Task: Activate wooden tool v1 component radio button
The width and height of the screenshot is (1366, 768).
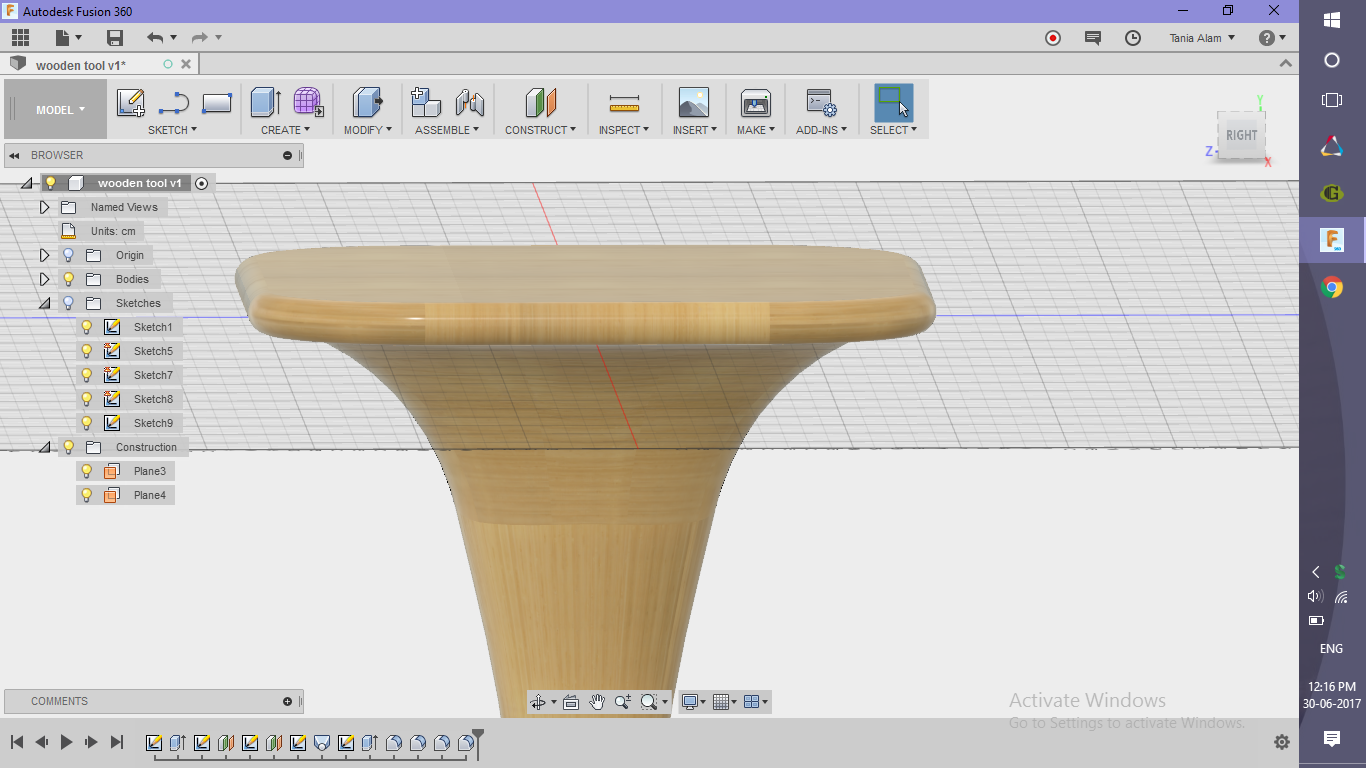Action: pyautogui.click(x=202, y=183)
